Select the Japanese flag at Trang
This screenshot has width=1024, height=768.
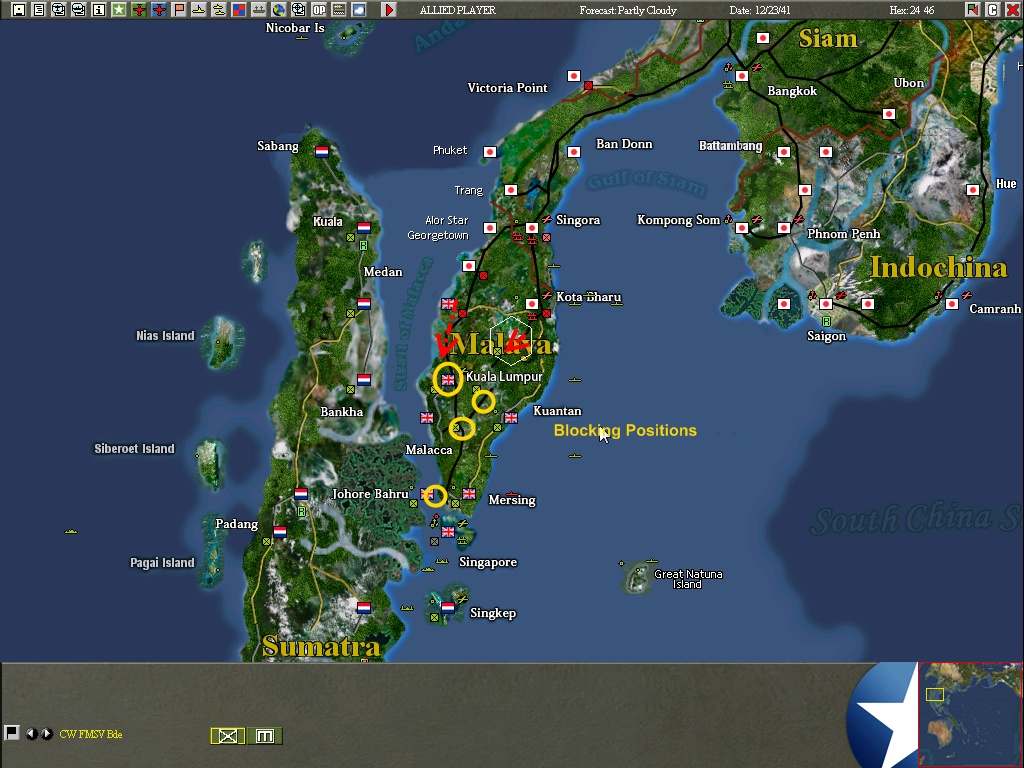(511, 190)
